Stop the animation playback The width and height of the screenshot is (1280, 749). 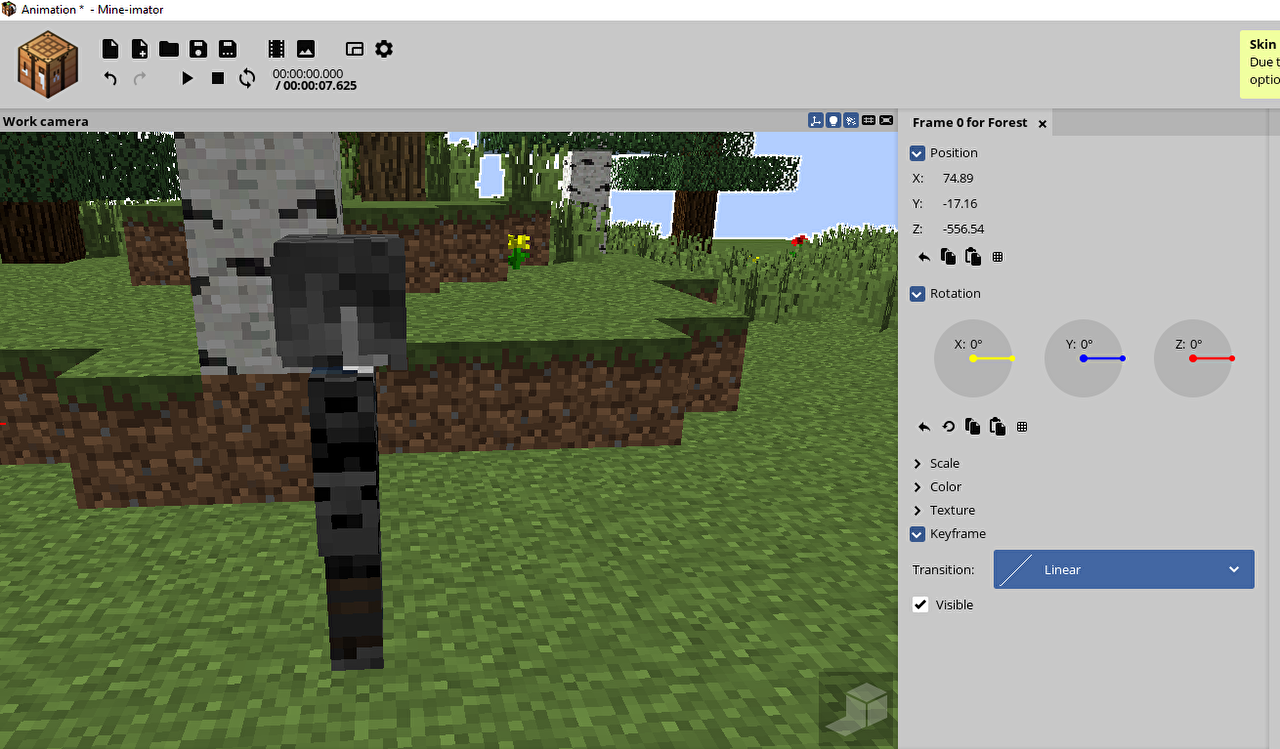point(218,78)
